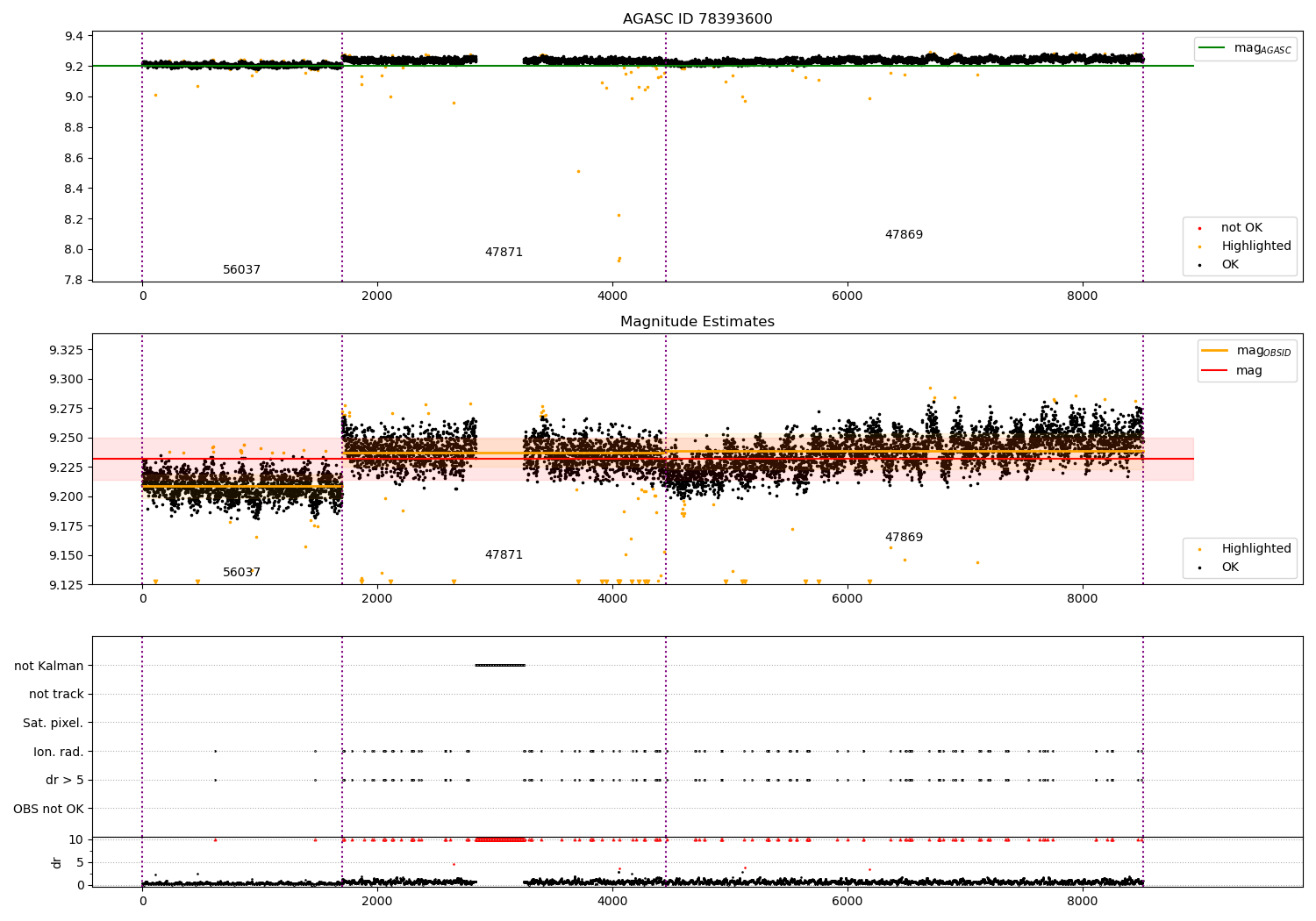Click y-tick '5' on the dr axis

pos(81,862)
